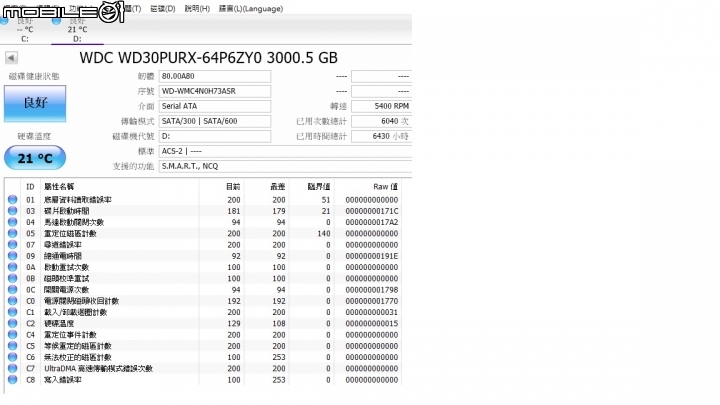Click the status circle for attribute 07
The width and height of the screenshot is (720, 405).
pyautogui.click(x=12, y=244)
